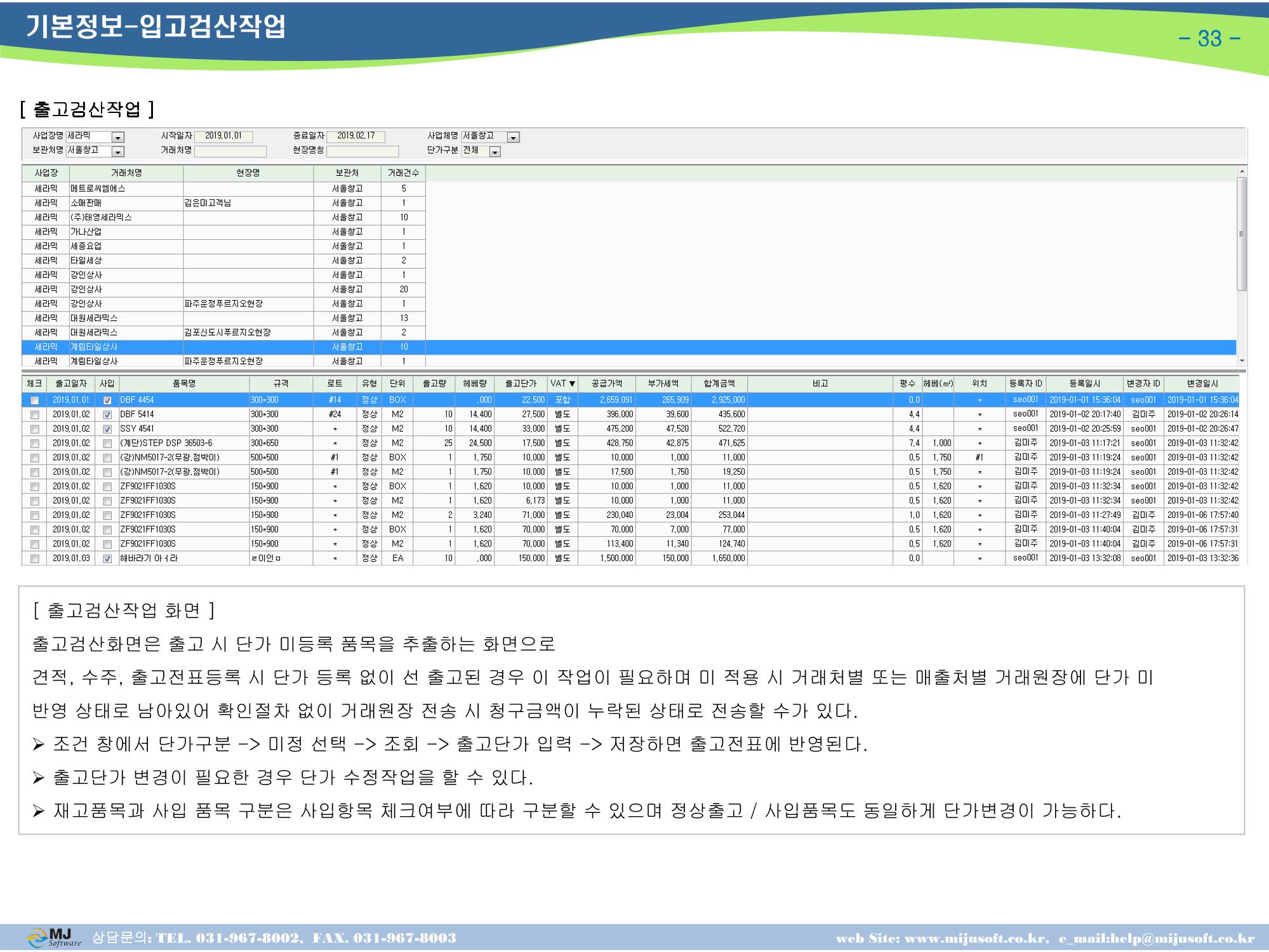Image resolution: width=1269 pixels, height=952 pixels.
Task: Click the 2,925,000 total amount cell
Action: click(719, 400)
